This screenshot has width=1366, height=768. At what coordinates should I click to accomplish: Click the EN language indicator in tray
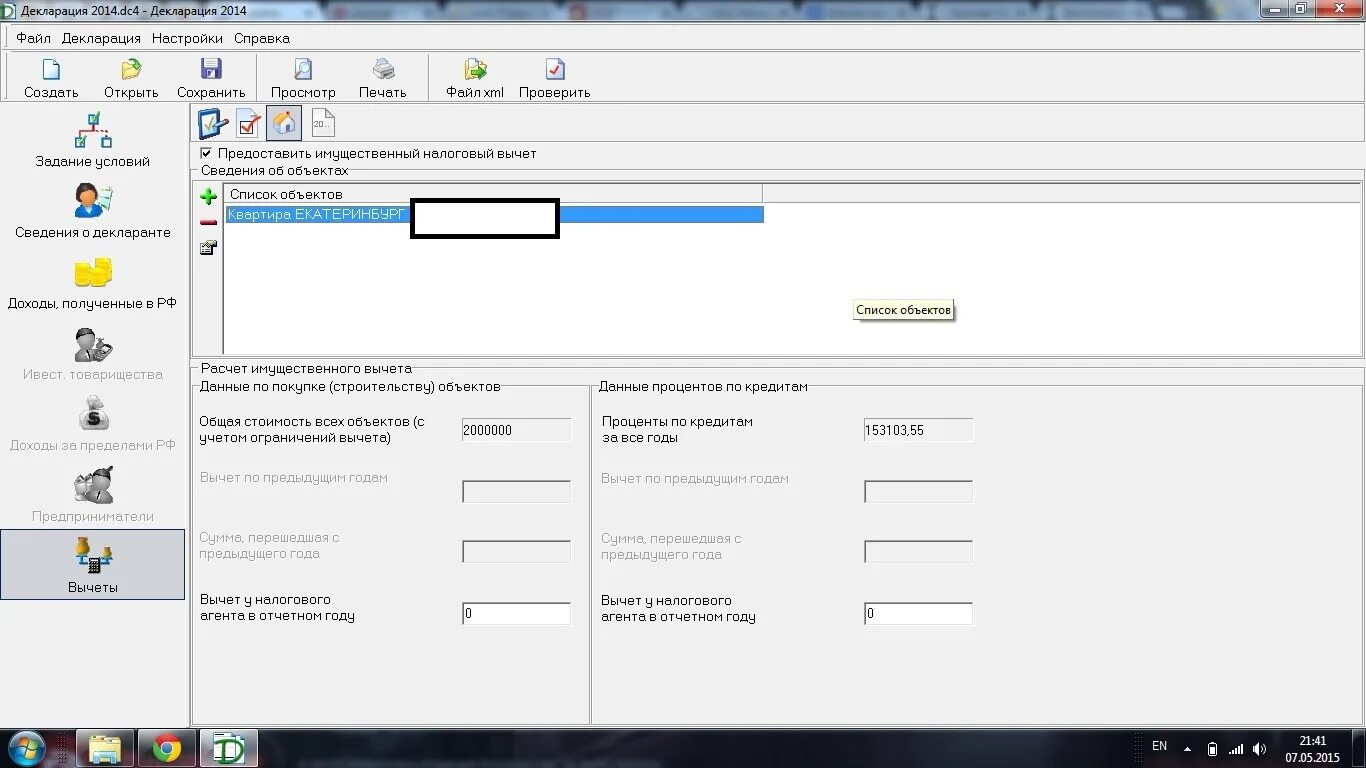[x=1160, y=746]
